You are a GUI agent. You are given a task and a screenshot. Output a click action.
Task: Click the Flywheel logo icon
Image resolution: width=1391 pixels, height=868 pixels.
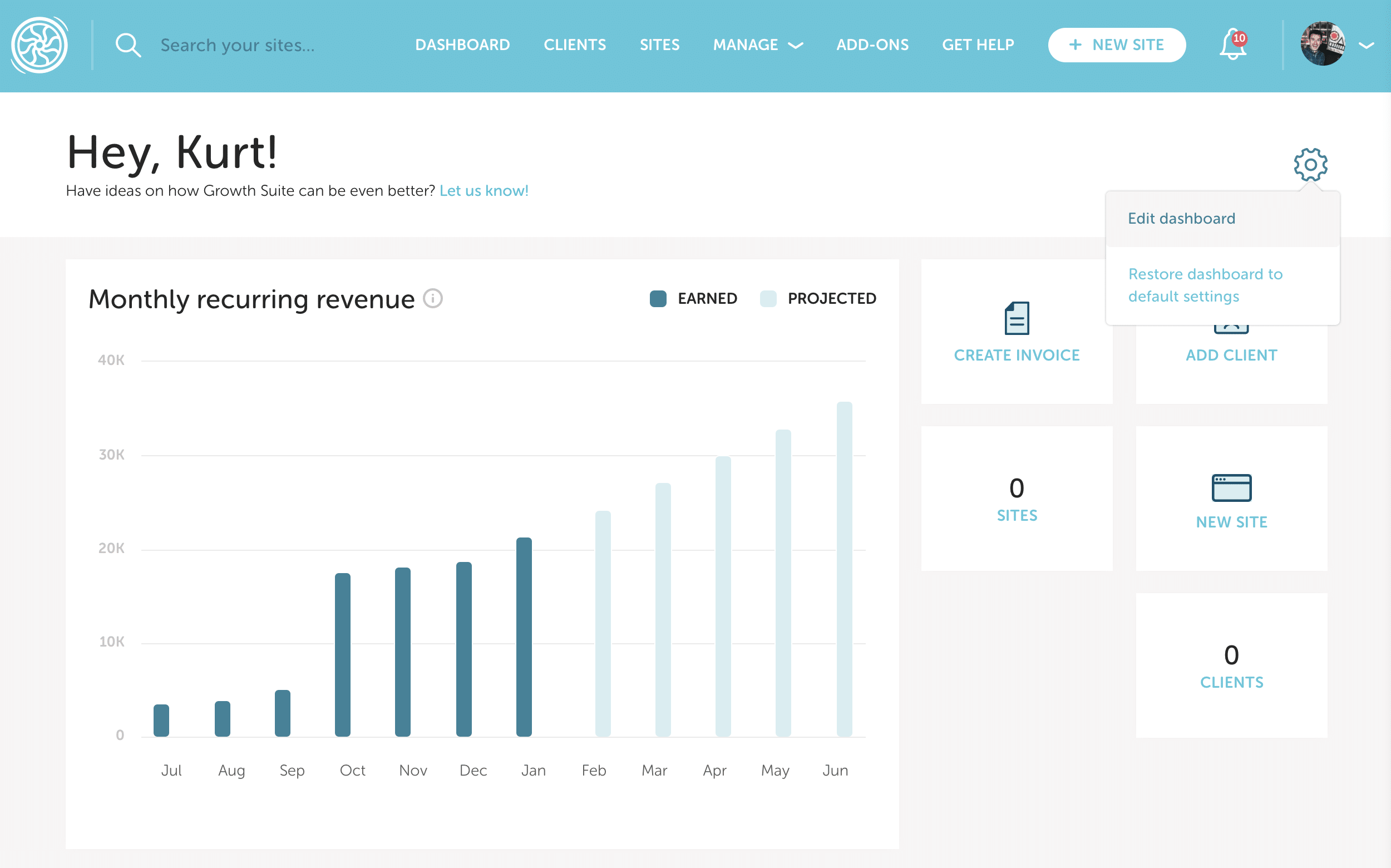pos(40,45)
